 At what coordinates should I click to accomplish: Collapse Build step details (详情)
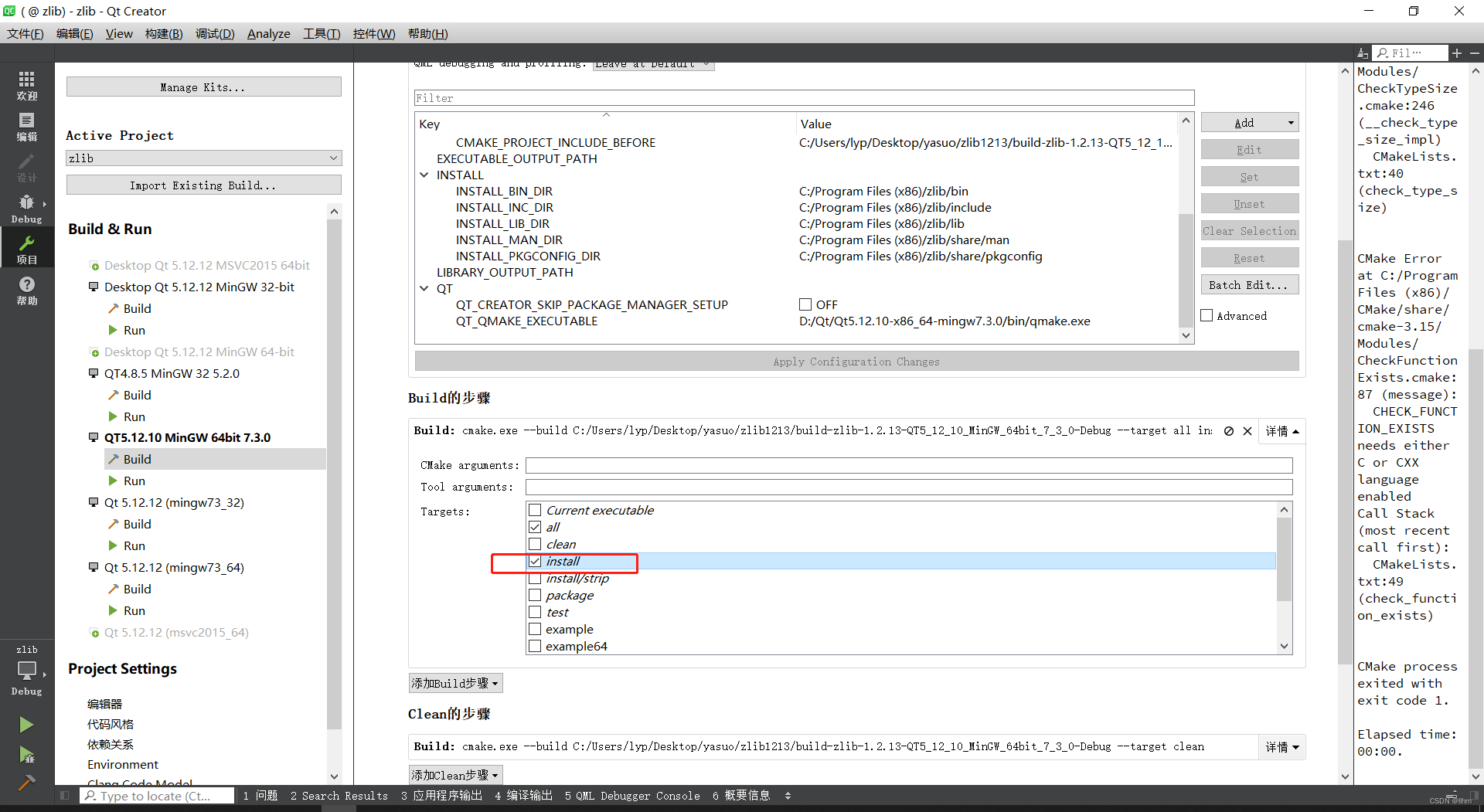tap(1282, 431)
